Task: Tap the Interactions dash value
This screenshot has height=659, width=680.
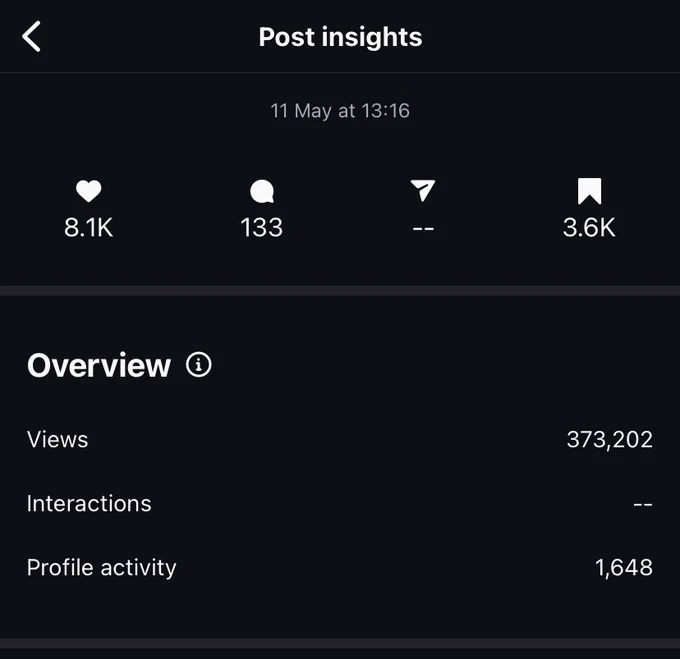Action: pyautogui.click(x=643, y=504)
